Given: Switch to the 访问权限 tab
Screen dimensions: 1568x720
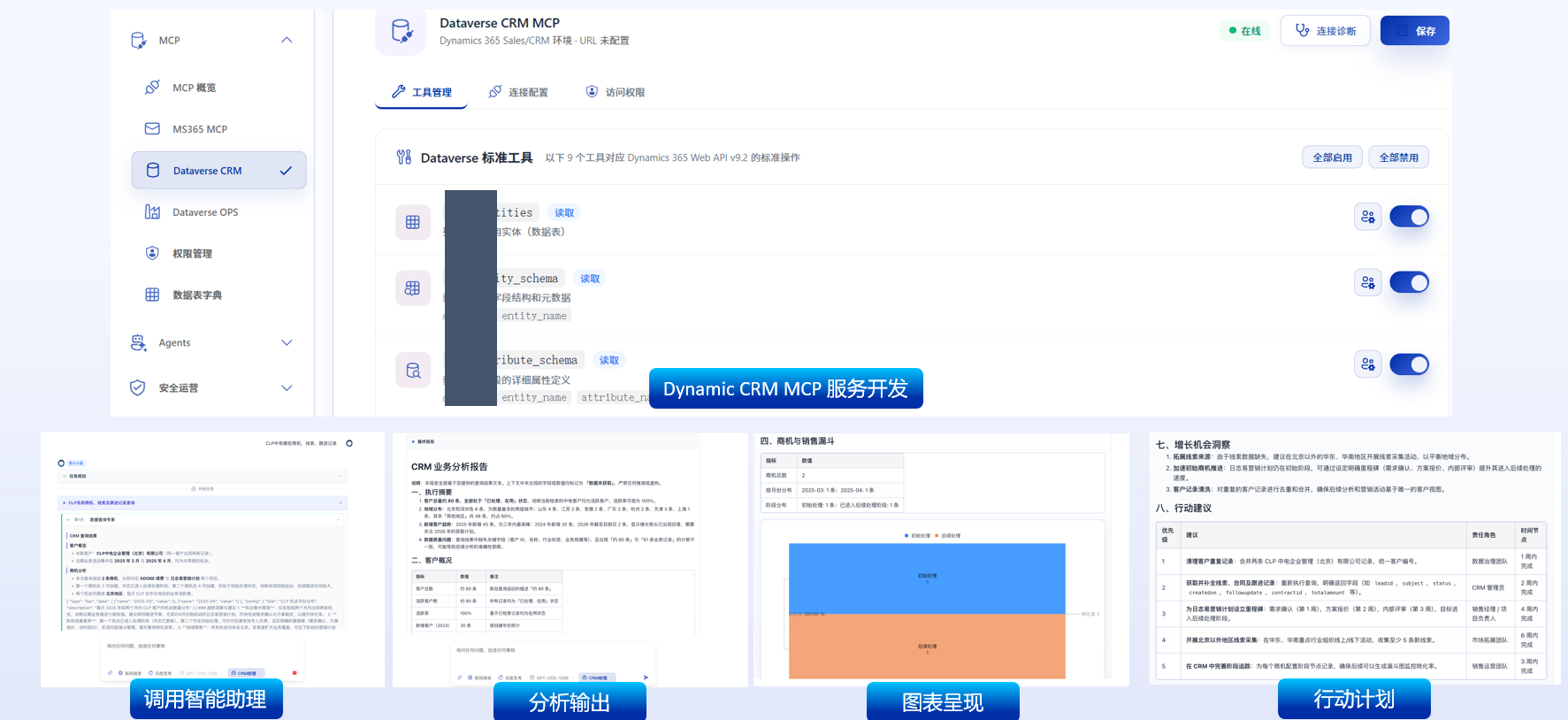Looking at the screenshot, I should click(616, 92).
